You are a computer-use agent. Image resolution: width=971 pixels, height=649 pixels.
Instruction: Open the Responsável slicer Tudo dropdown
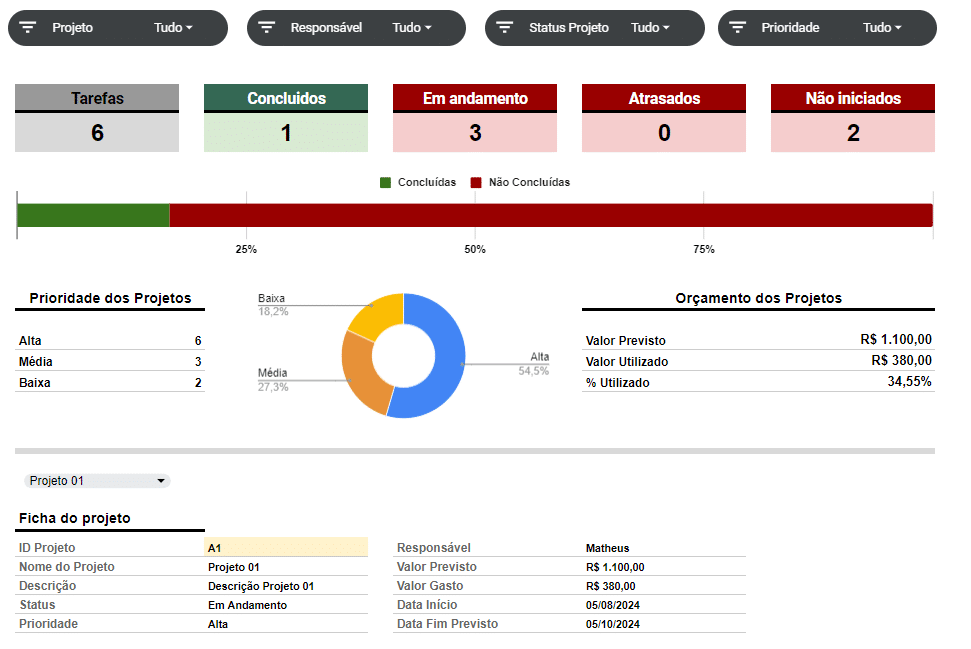[412, 27]
